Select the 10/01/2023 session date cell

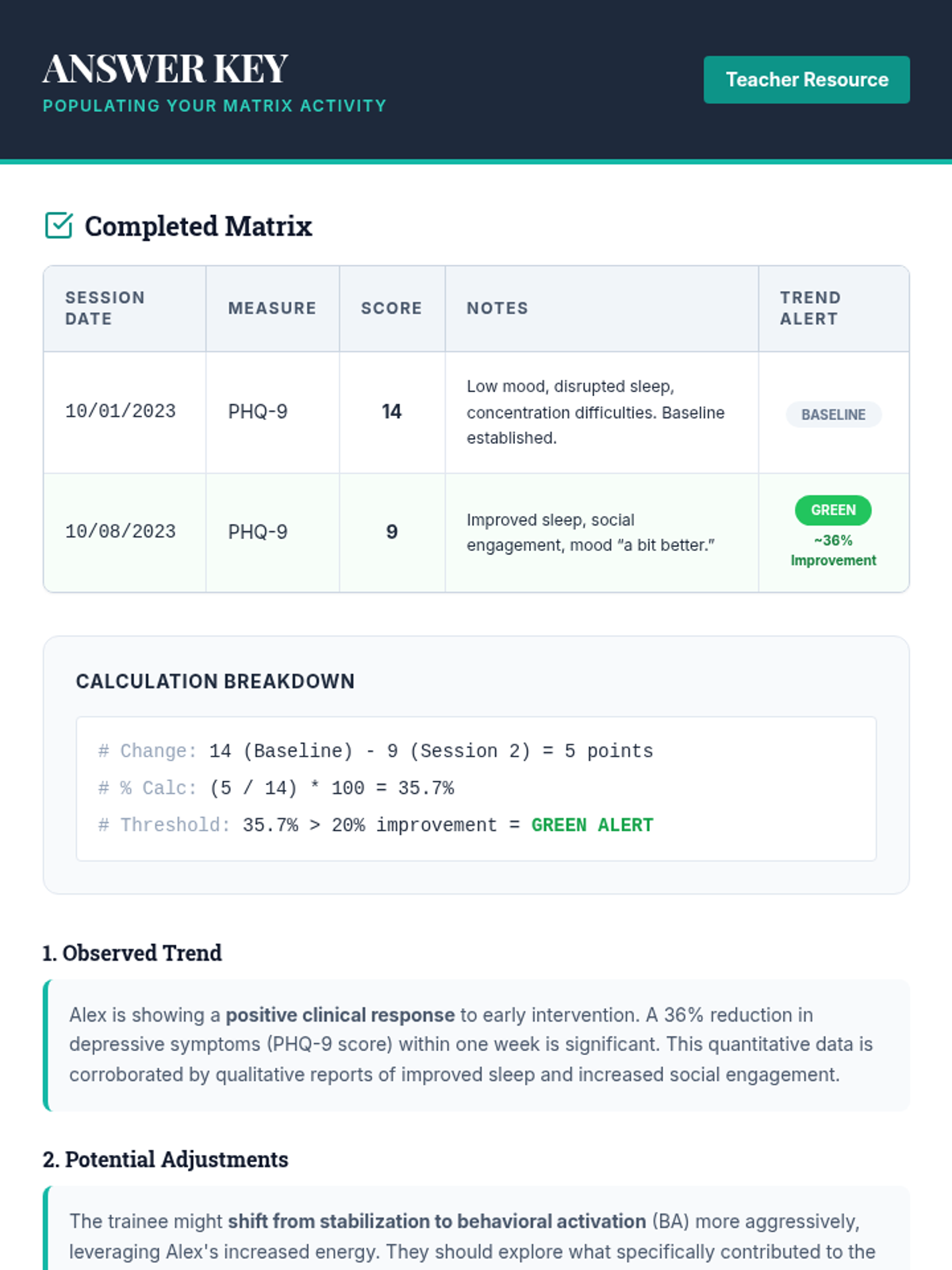pos(125,412)
